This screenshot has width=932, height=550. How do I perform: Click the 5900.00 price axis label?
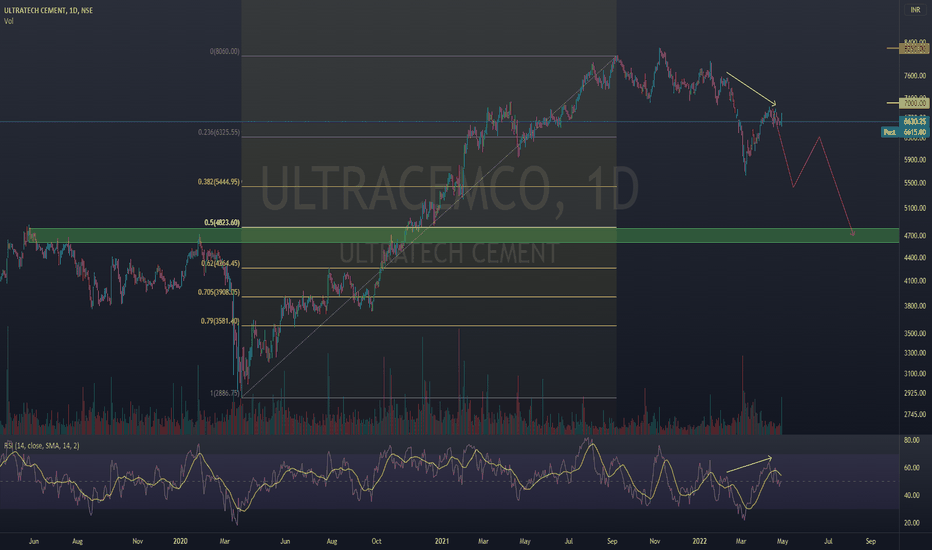click(915, 160)
